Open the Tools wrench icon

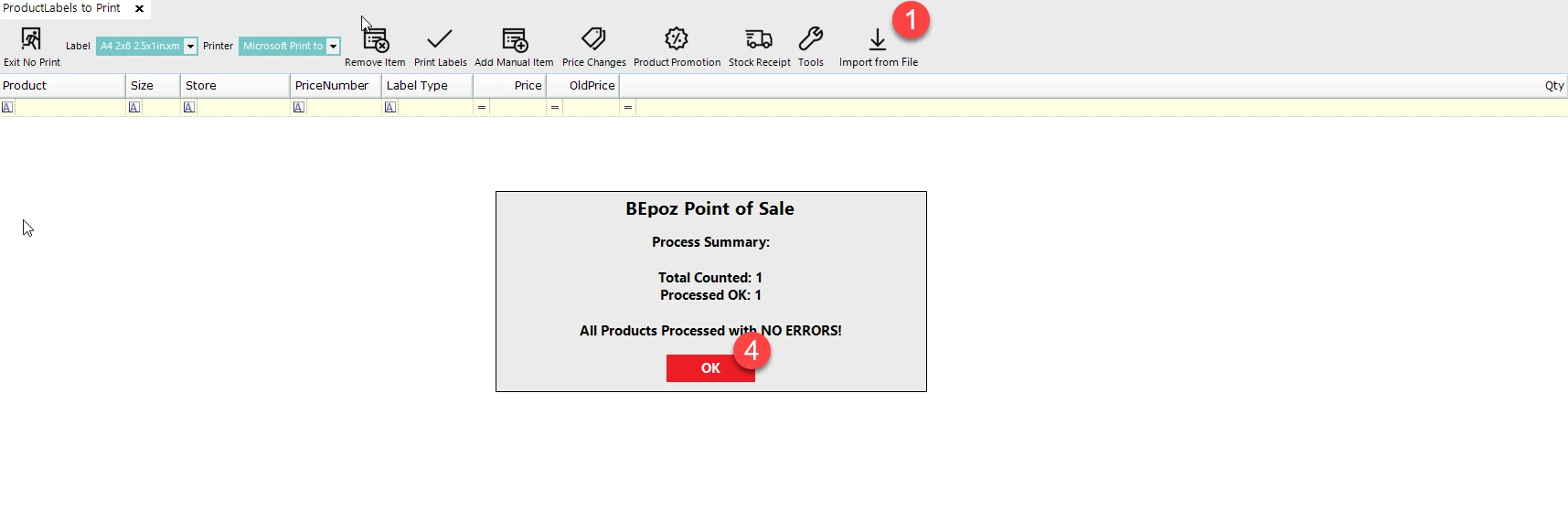coord(810,39)
